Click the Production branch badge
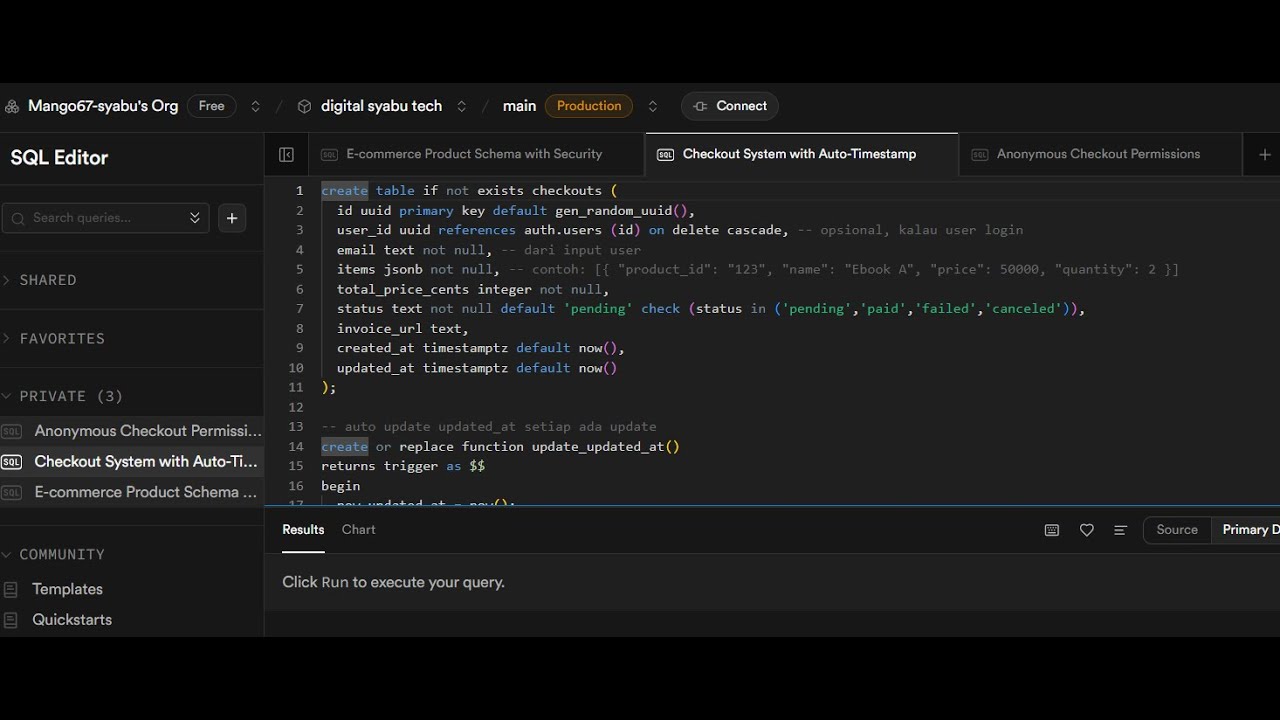This screenshot has width=1280, height=720. point(589,106)
